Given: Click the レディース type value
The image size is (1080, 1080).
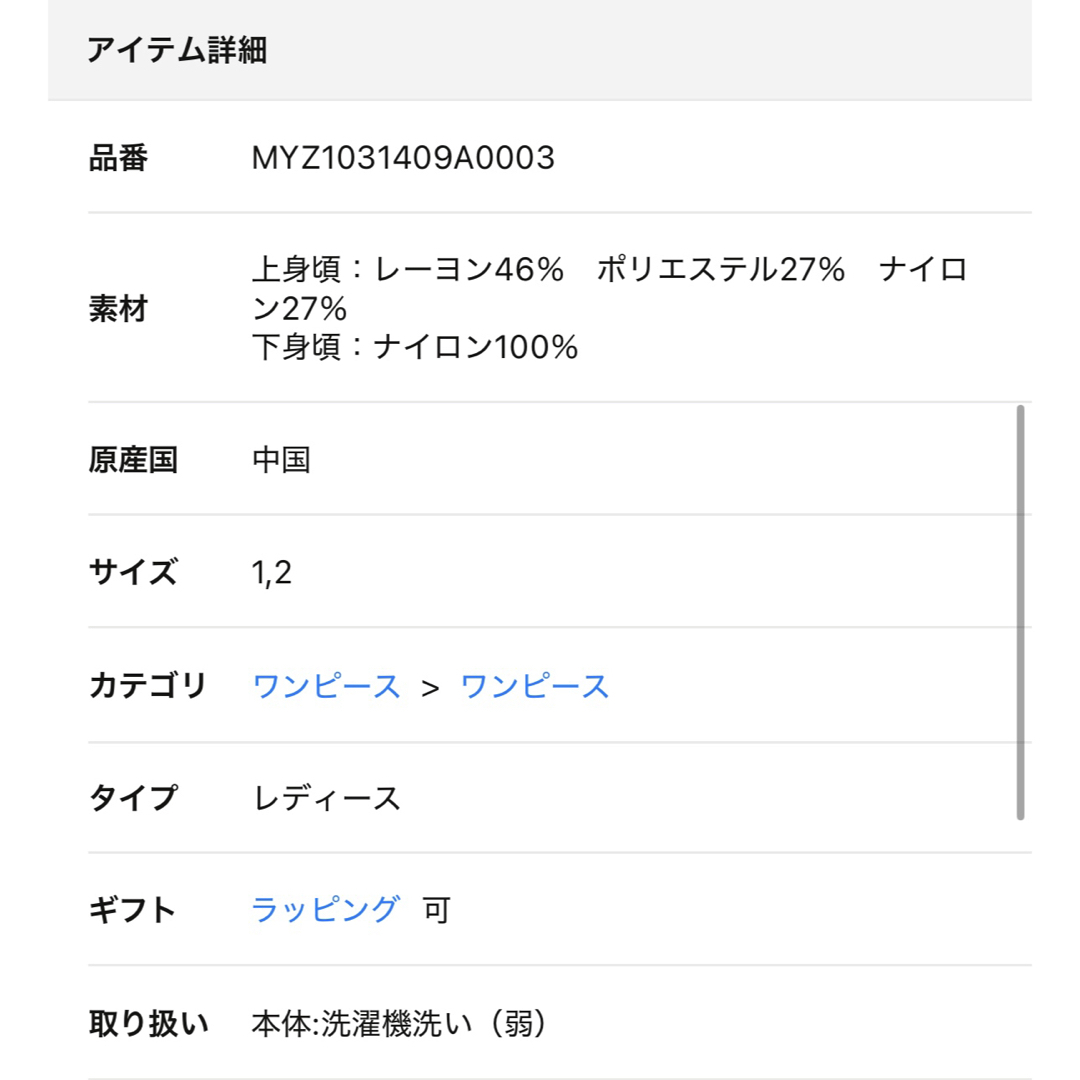Looking at the screenshot, I should tap(326, 798).
